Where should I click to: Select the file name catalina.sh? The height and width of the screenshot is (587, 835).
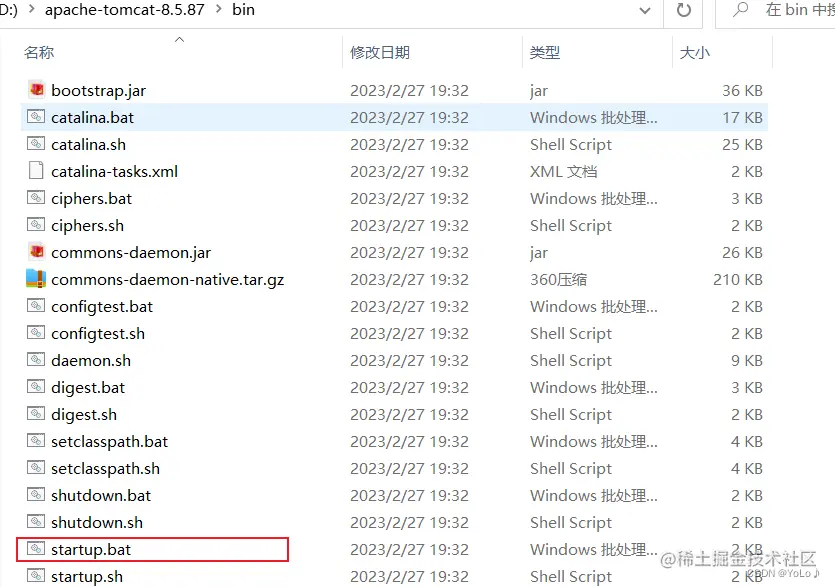pos(88,144)
